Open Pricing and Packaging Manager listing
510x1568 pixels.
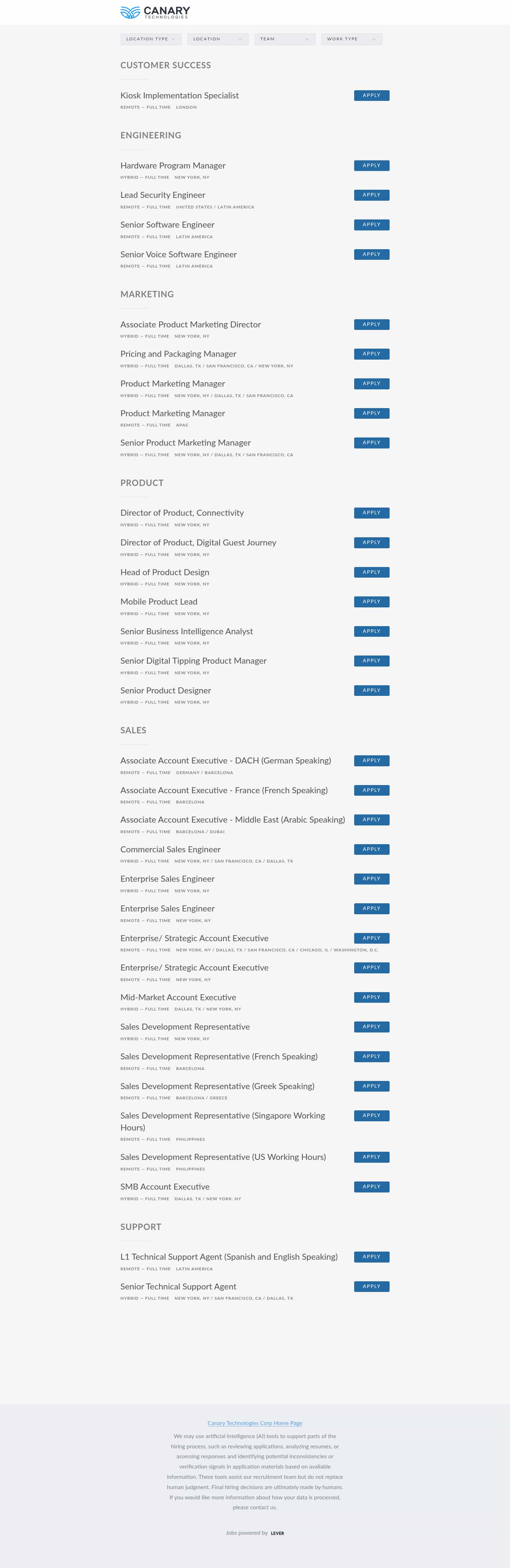(178, 354)
